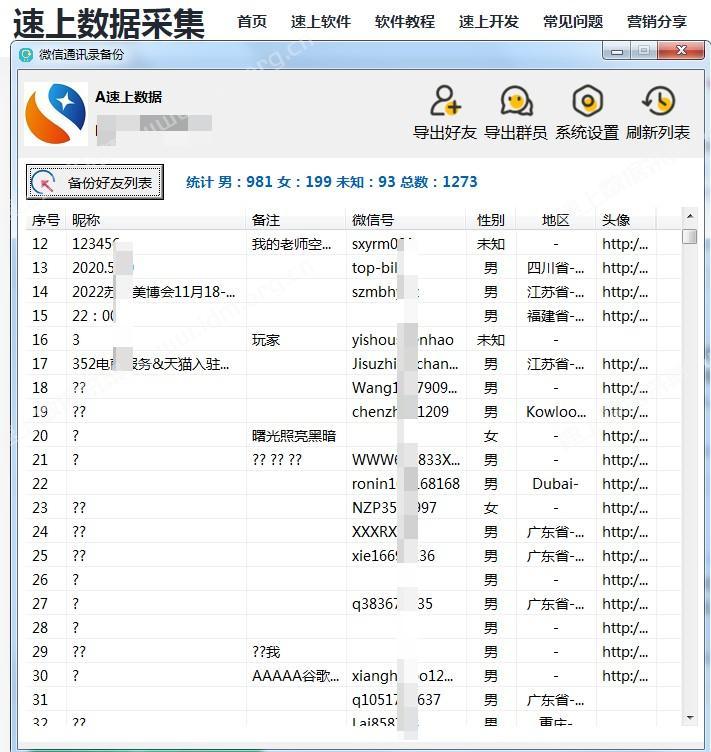Click the WeChat ID NZP35...997
Image resolution: width=711 pixels, height=752 pixels.
click(394, 508)
